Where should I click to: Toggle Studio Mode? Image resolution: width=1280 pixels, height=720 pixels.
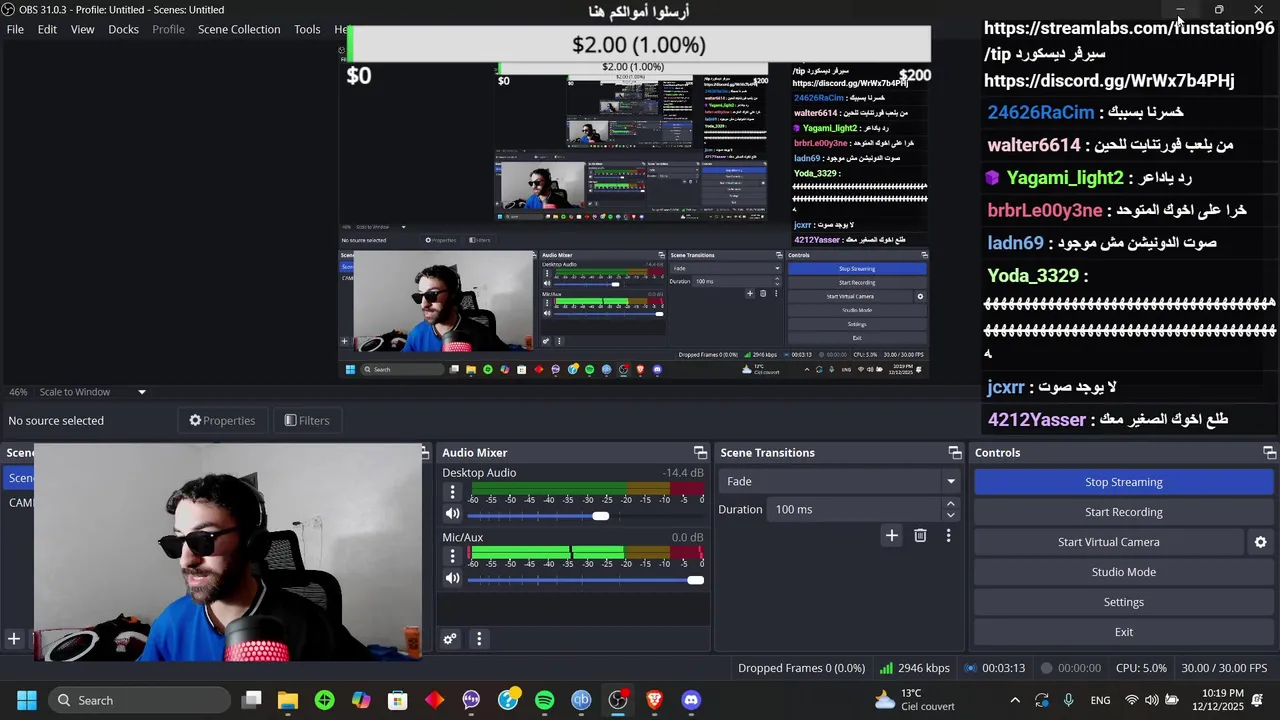1123,572
